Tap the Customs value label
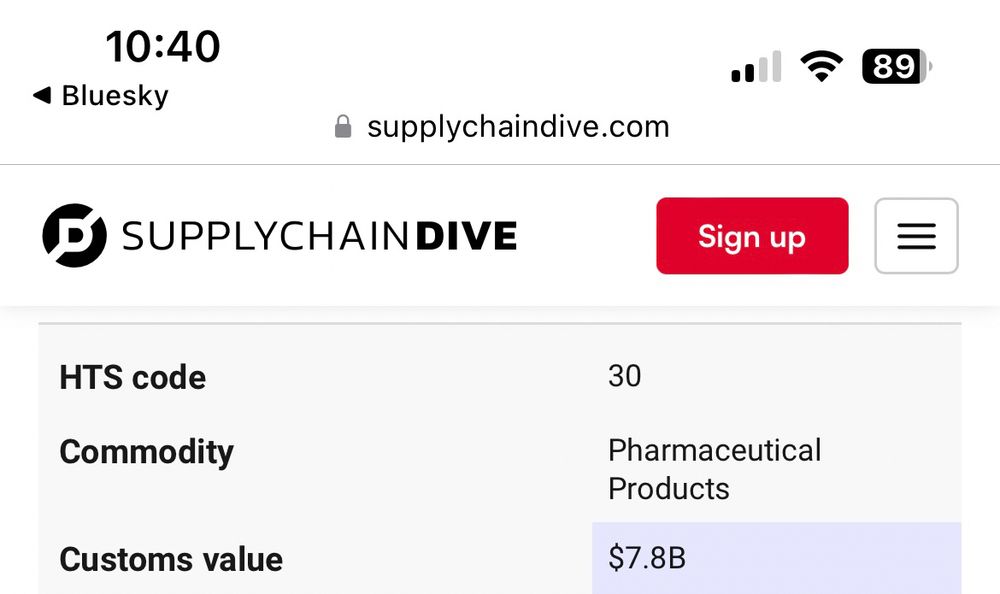Screen dimensions: 1000x594 click(171, 559)
